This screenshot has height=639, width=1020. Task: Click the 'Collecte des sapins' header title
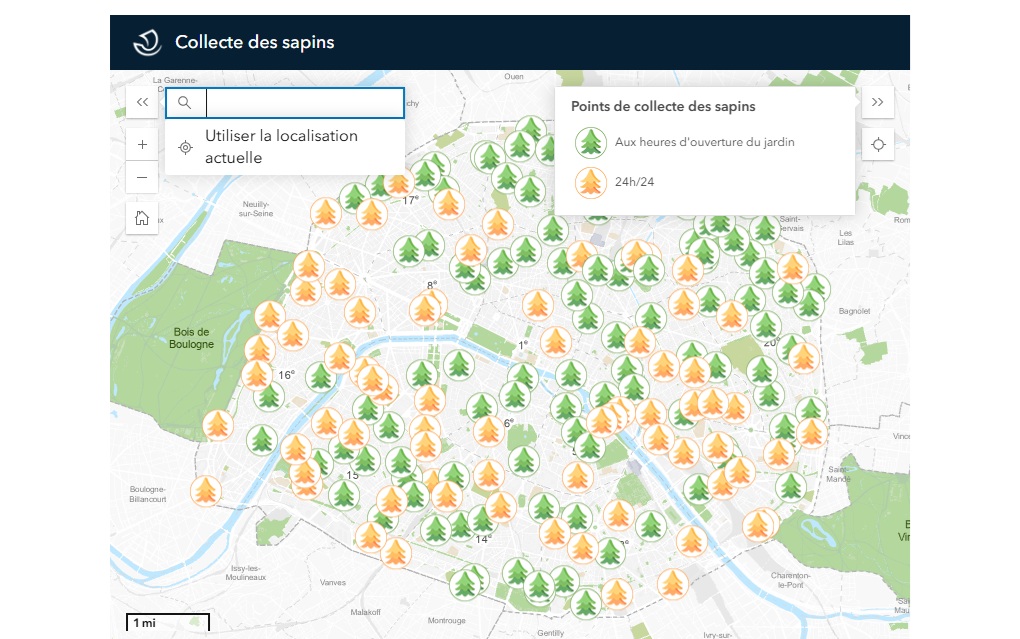point(254,42)
